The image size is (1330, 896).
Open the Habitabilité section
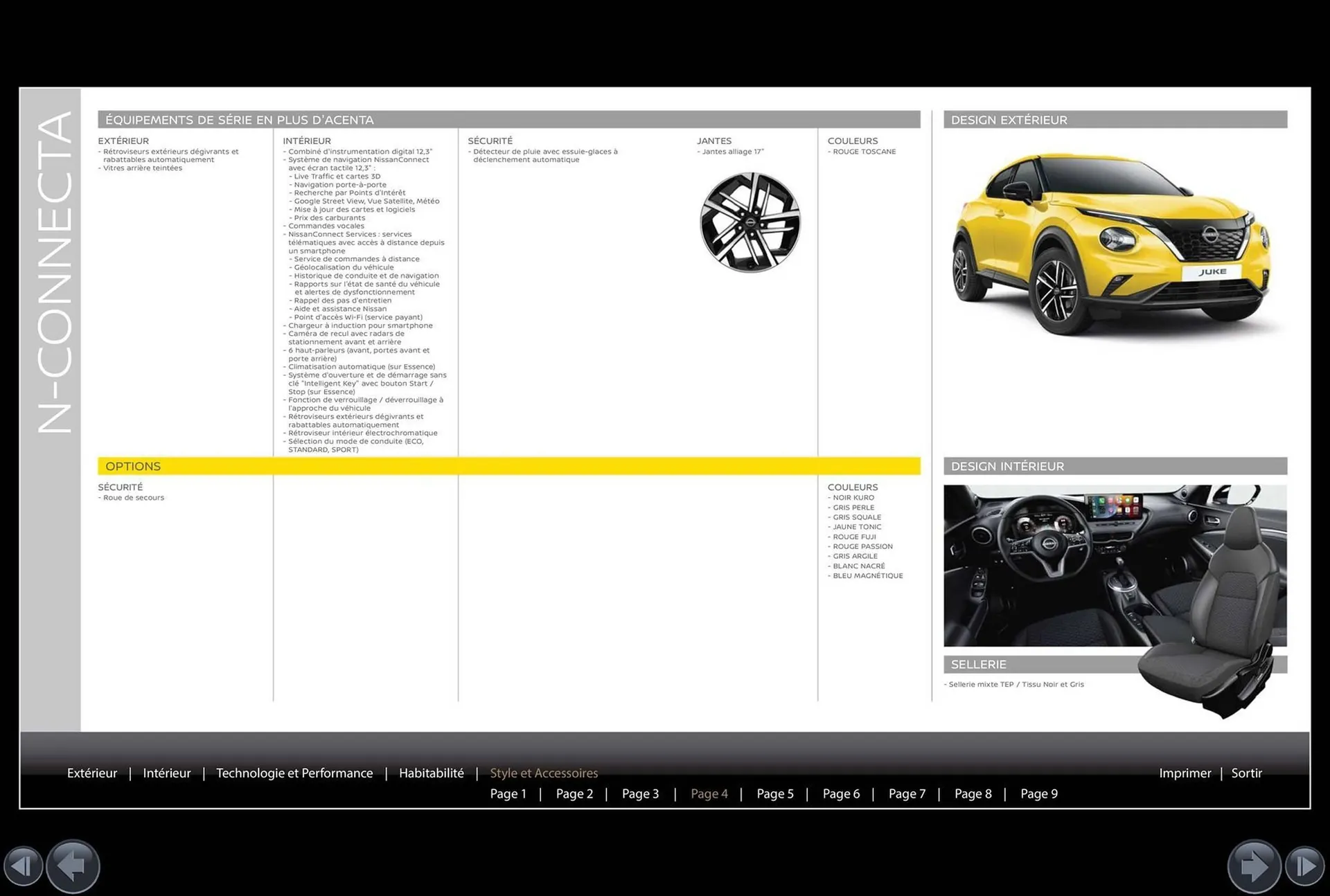click(431, 773)
